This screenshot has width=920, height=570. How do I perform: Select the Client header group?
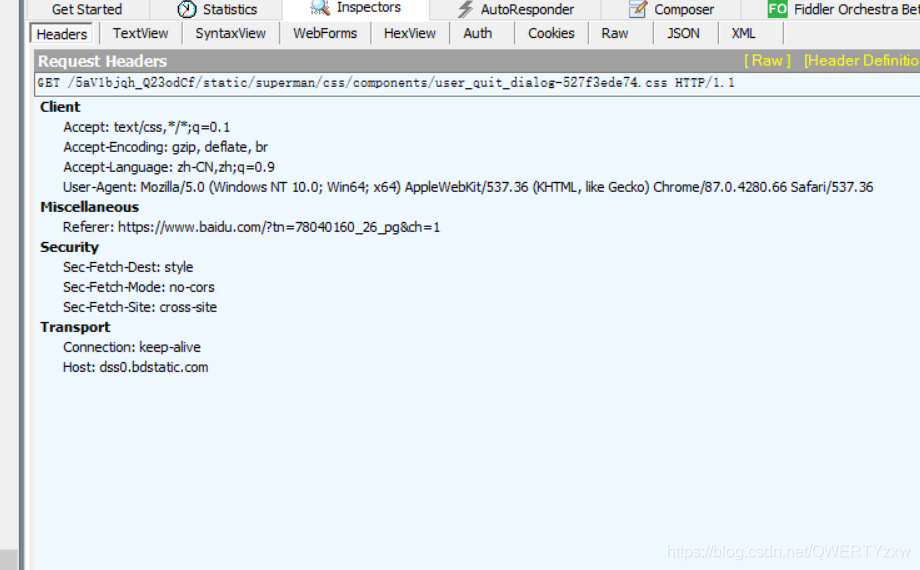pos(60,107)
